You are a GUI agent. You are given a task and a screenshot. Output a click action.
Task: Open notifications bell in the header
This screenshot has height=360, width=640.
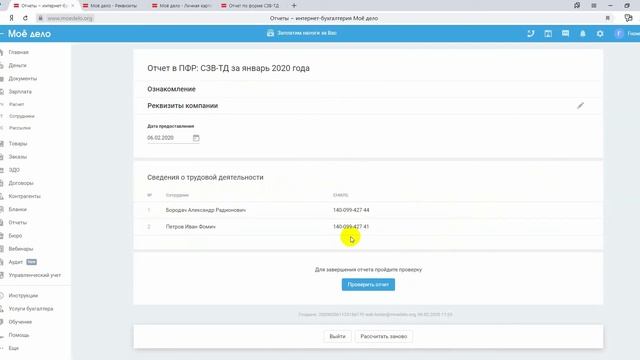[x=583, y=33]
